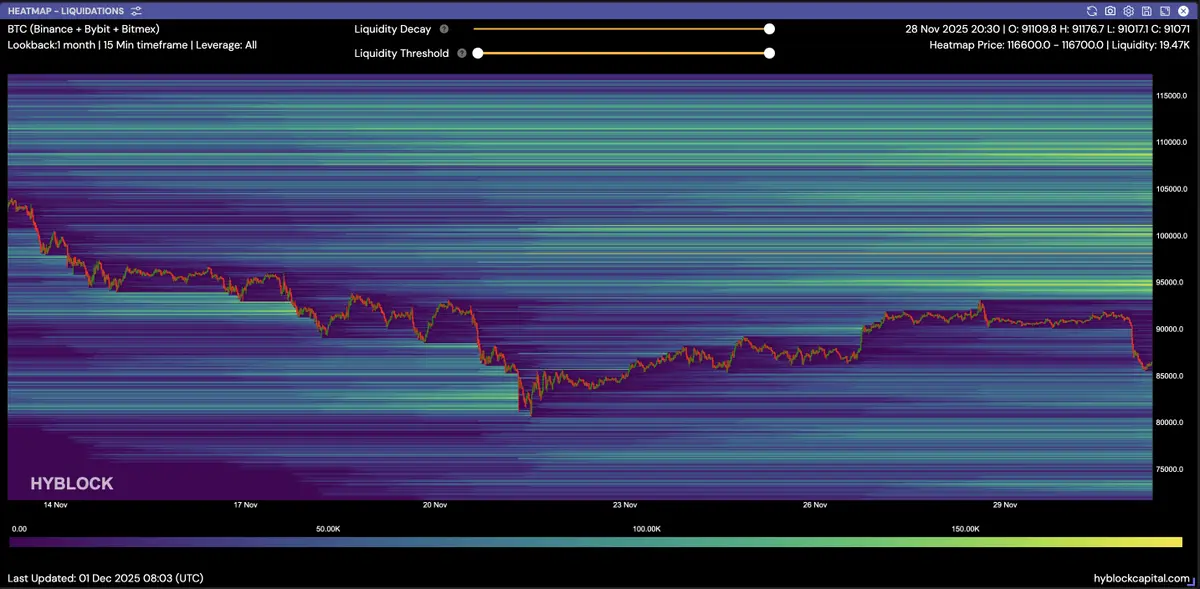1200x589 pixels.
Task: Refresh the liquidation heatmap data
Action: 1092,11
